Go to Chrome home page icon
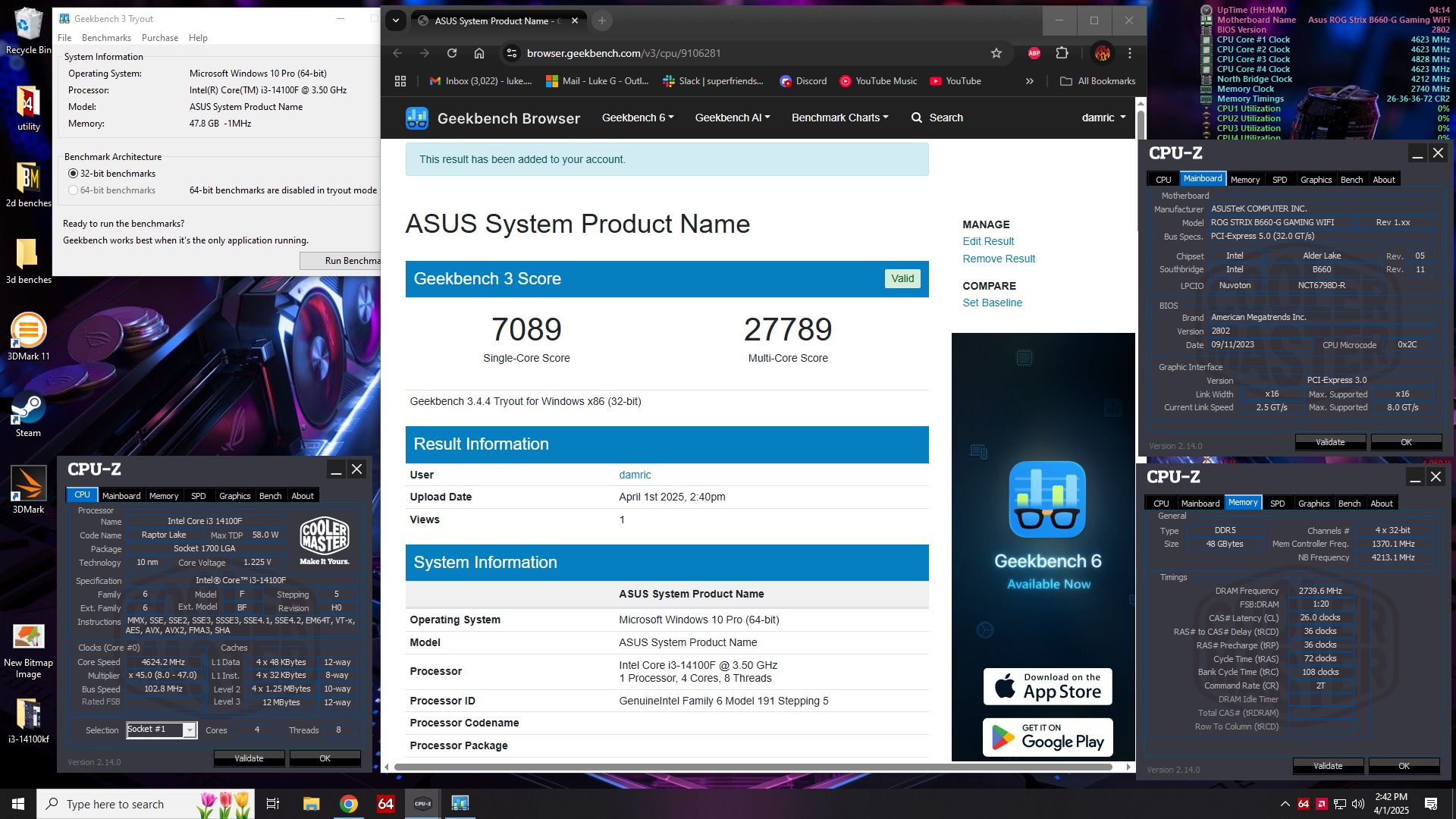 coord(479,53)
